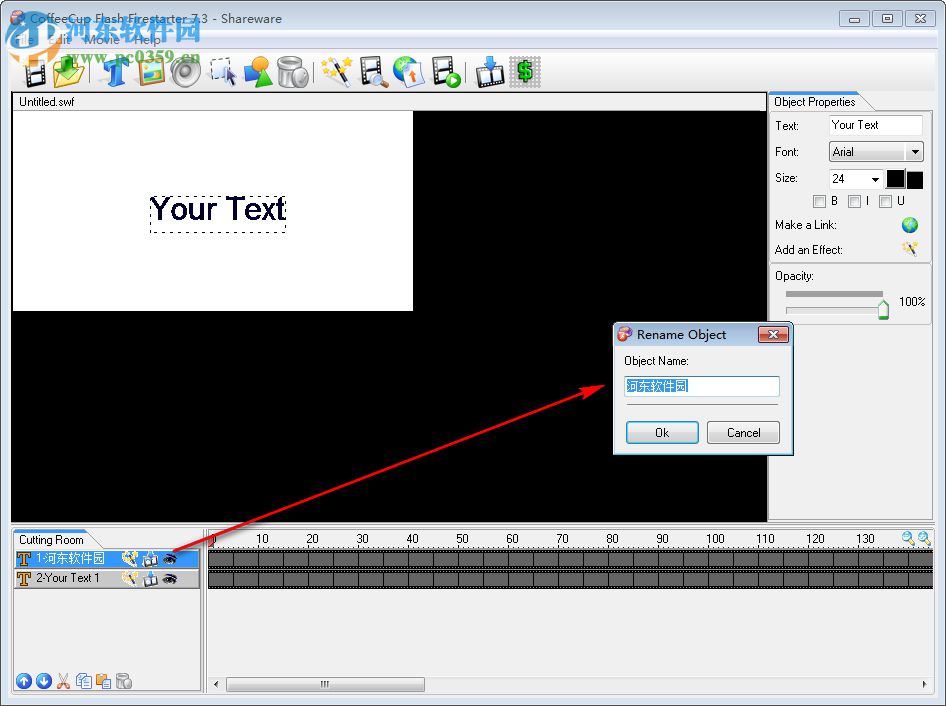Click Ok in Rename Object dialog
Screen dimensions: 946x706
[662, 433]
